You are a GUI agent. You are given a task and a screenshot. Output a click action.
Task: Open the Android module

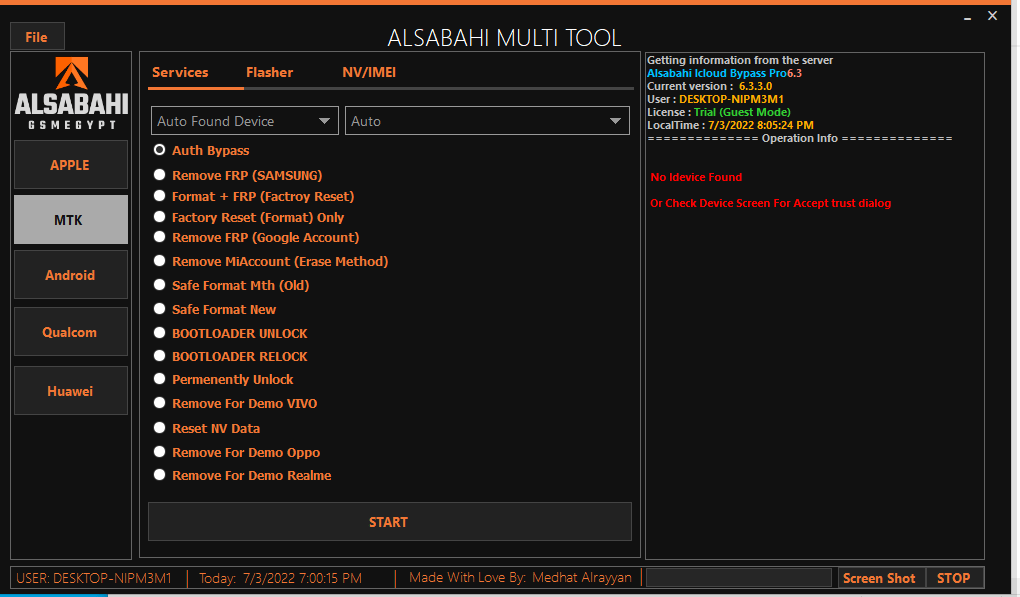(70, 274)
